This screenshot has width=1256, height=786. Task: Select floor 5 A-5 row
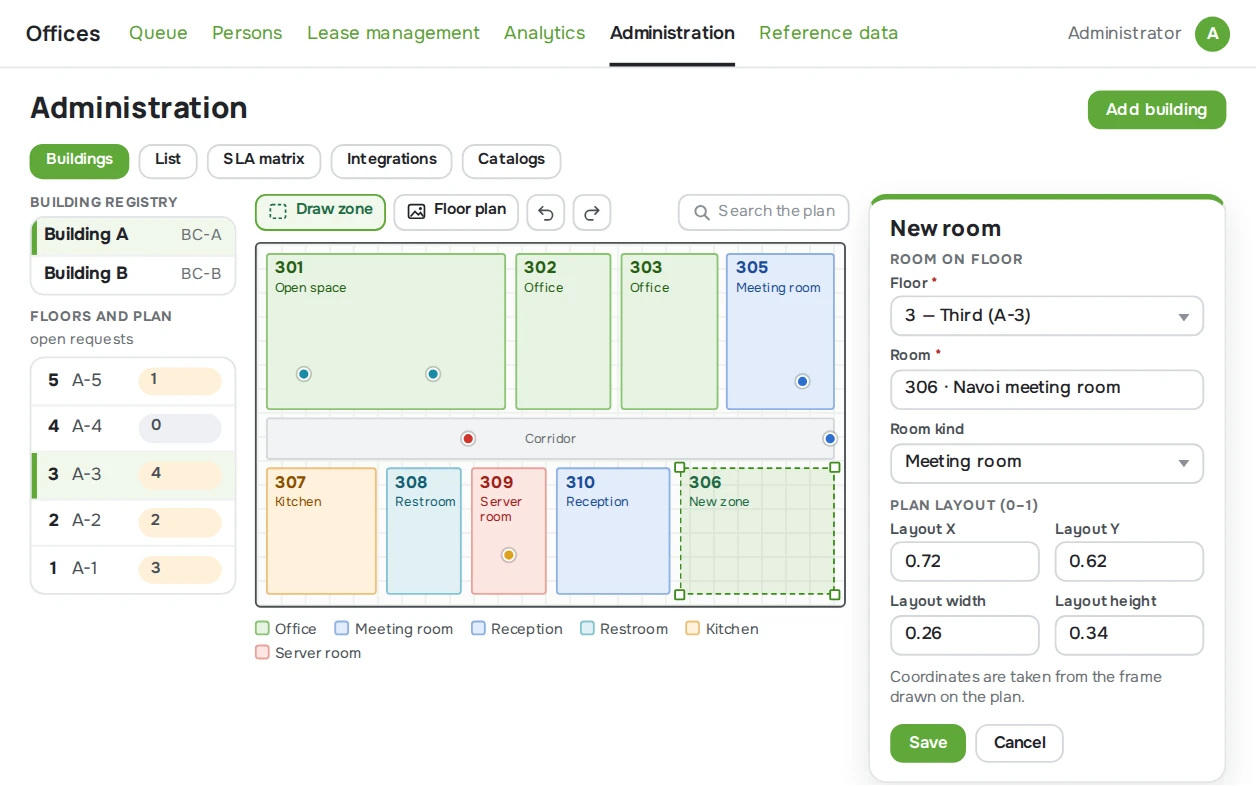[x=133, y=381]
